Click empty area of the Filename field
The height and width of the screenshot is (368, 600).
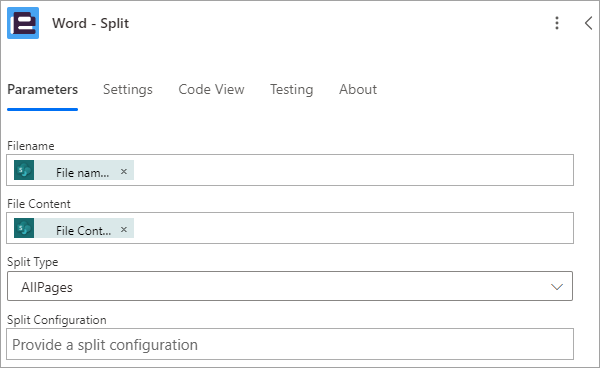coord(352,170)
